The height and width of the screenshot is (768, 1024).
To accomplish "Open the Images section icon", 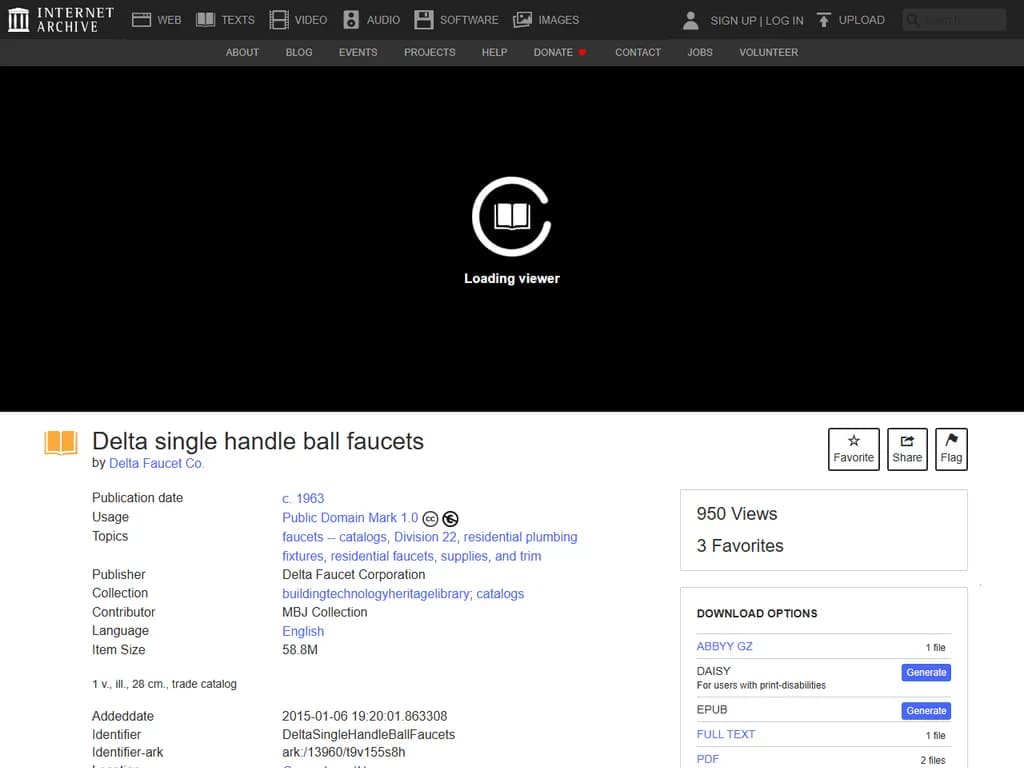I will (522, 20).
